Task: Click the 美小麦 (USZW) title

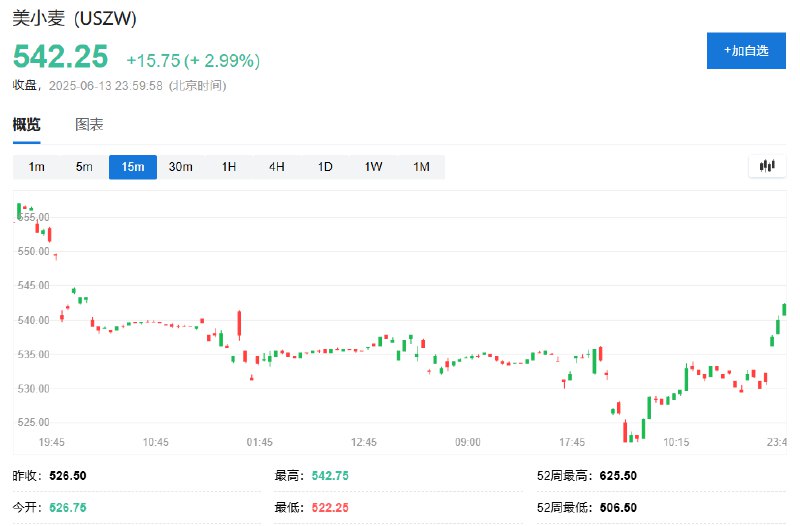Action: (x=74, y=18)
